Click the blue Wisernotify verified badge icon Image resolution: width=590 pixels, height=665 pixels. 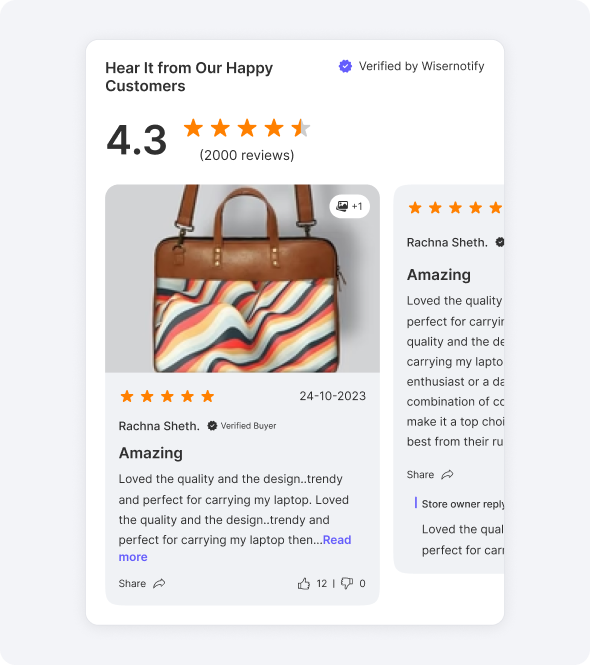pos(345,66)
